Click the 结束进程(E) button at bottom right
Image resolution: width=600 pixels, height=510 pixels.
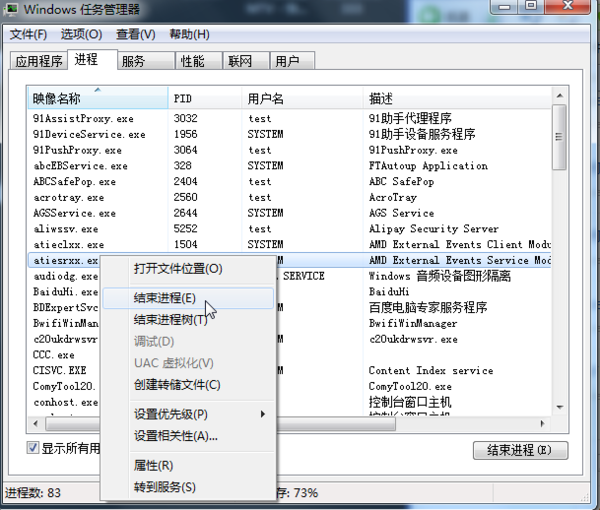520,450
